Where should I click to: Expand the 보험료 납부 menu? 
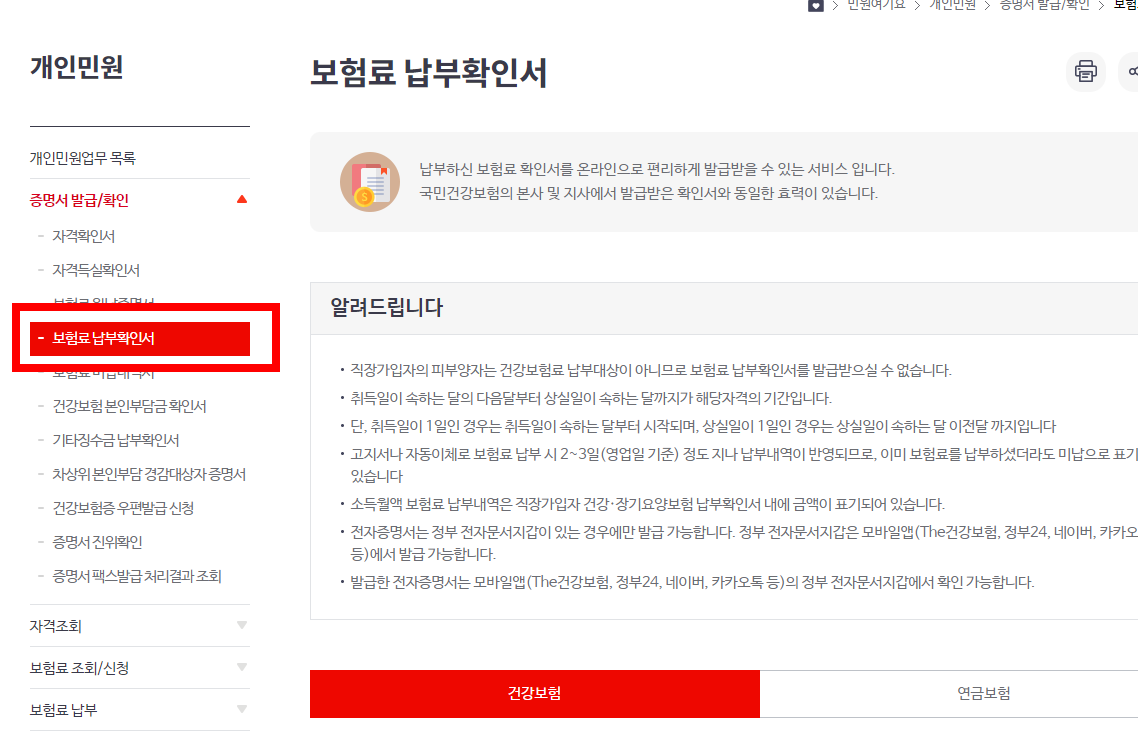[140, 708]
